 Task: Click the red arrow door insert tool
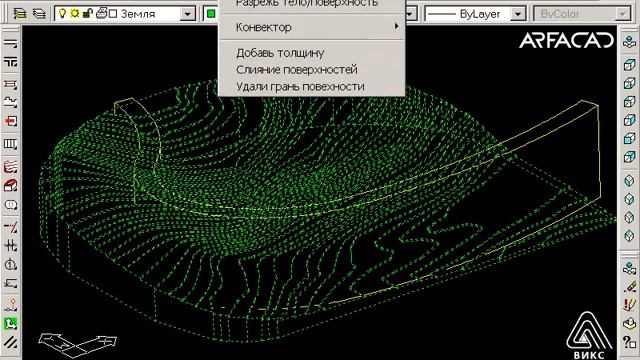click(11, 121)
